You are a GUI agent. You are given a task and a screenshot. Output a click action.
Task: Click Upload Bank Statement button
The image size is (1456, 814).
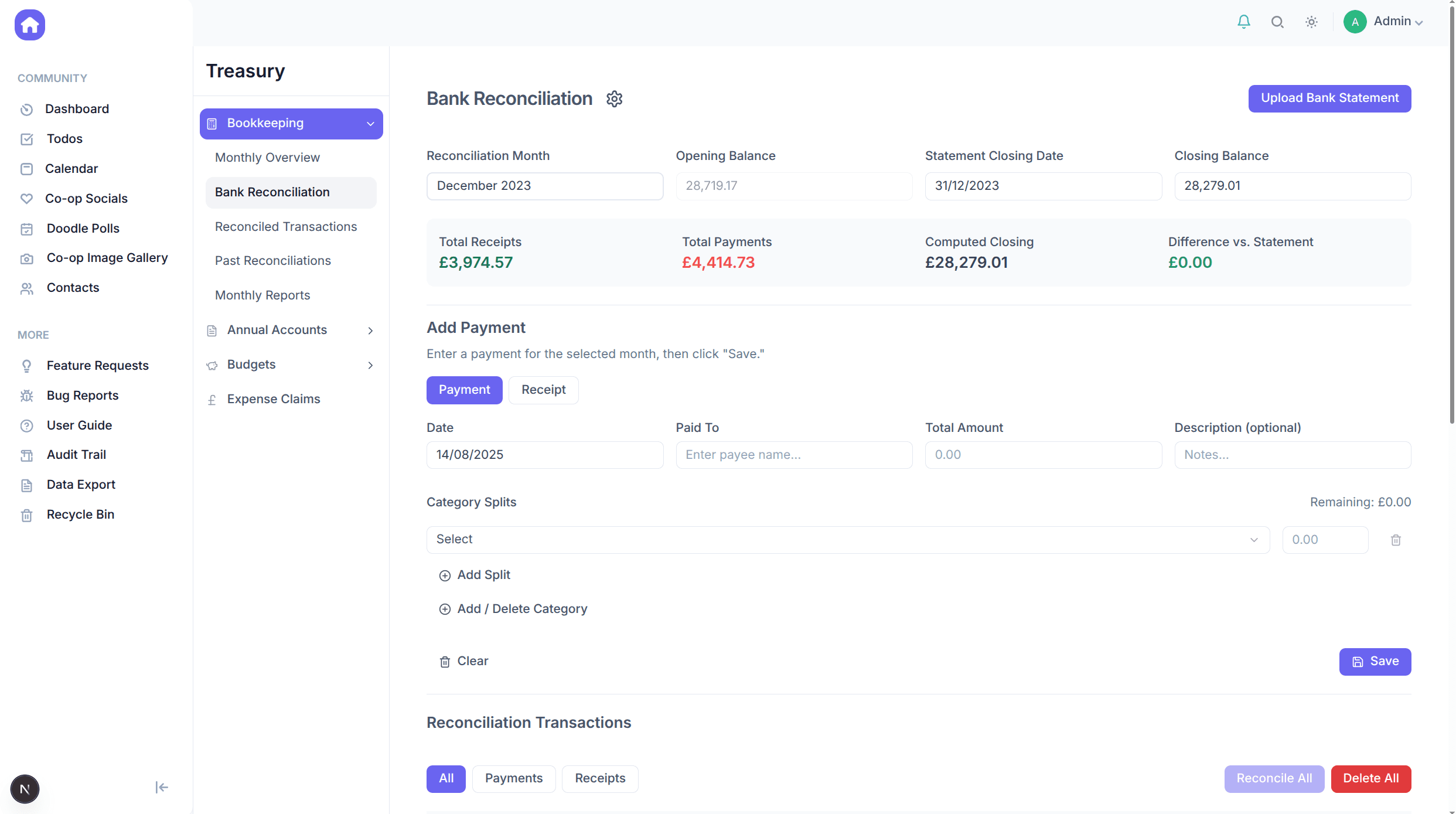pyautogui.click(x=1329, y=98)
